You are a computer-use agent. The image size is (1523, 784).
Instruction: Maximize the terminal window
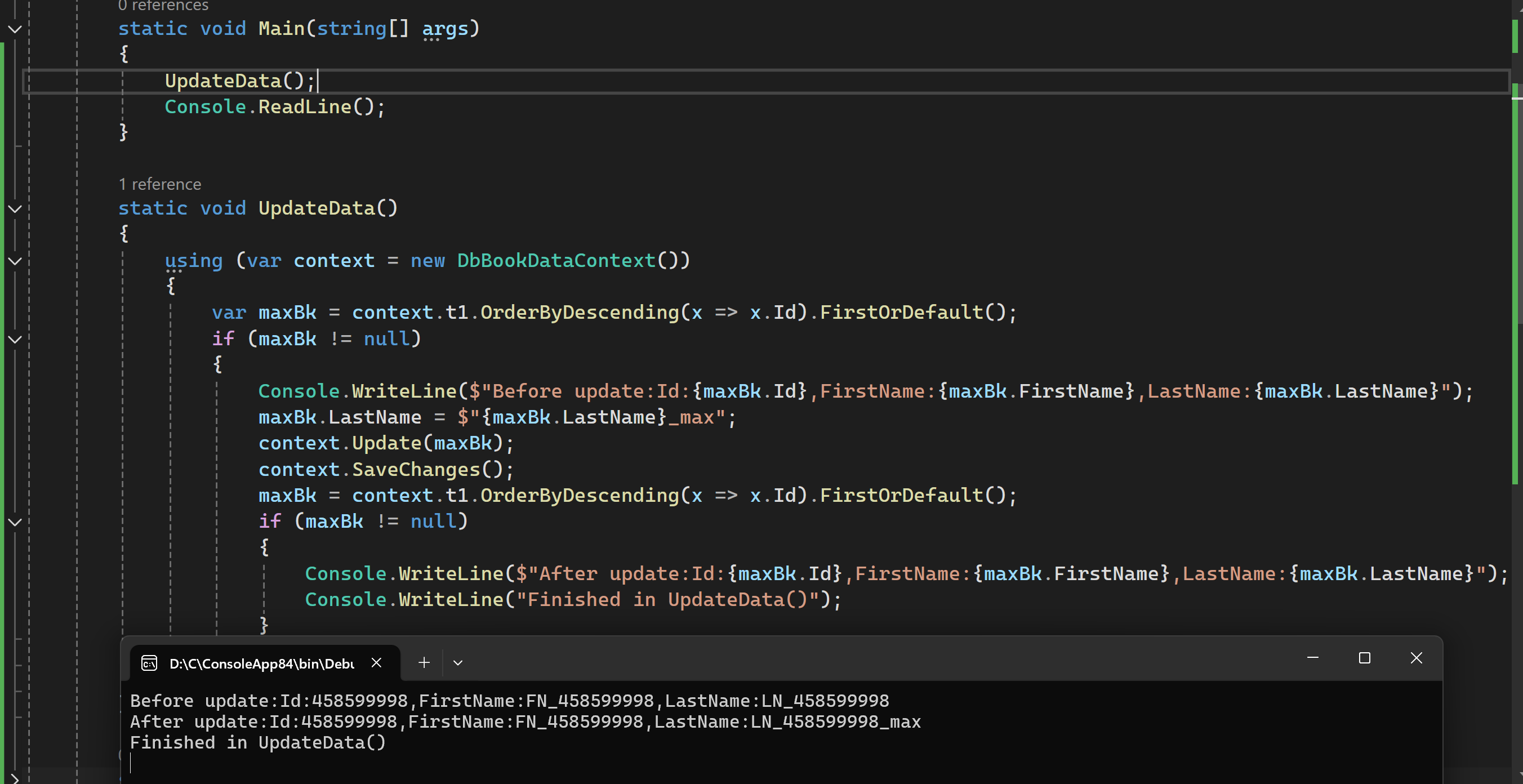point(1365,658)
